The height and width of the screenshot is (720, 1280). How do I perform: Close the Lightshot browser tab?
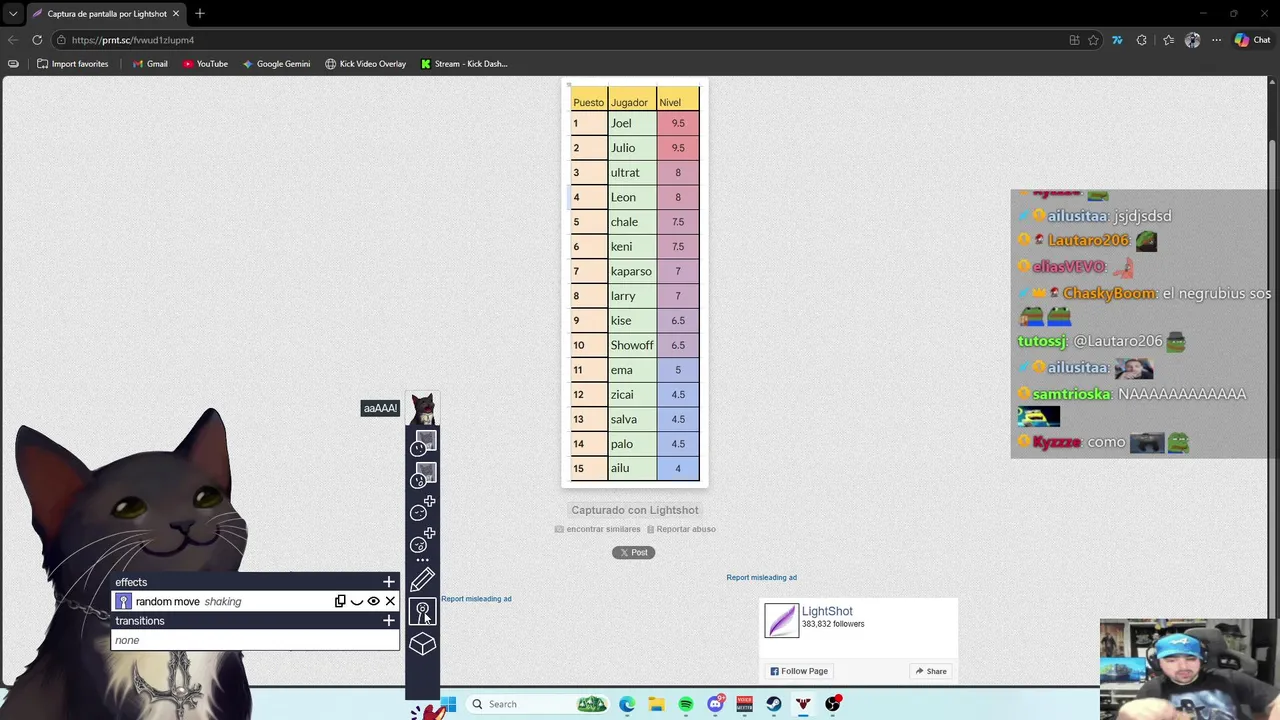pos(176,14)
